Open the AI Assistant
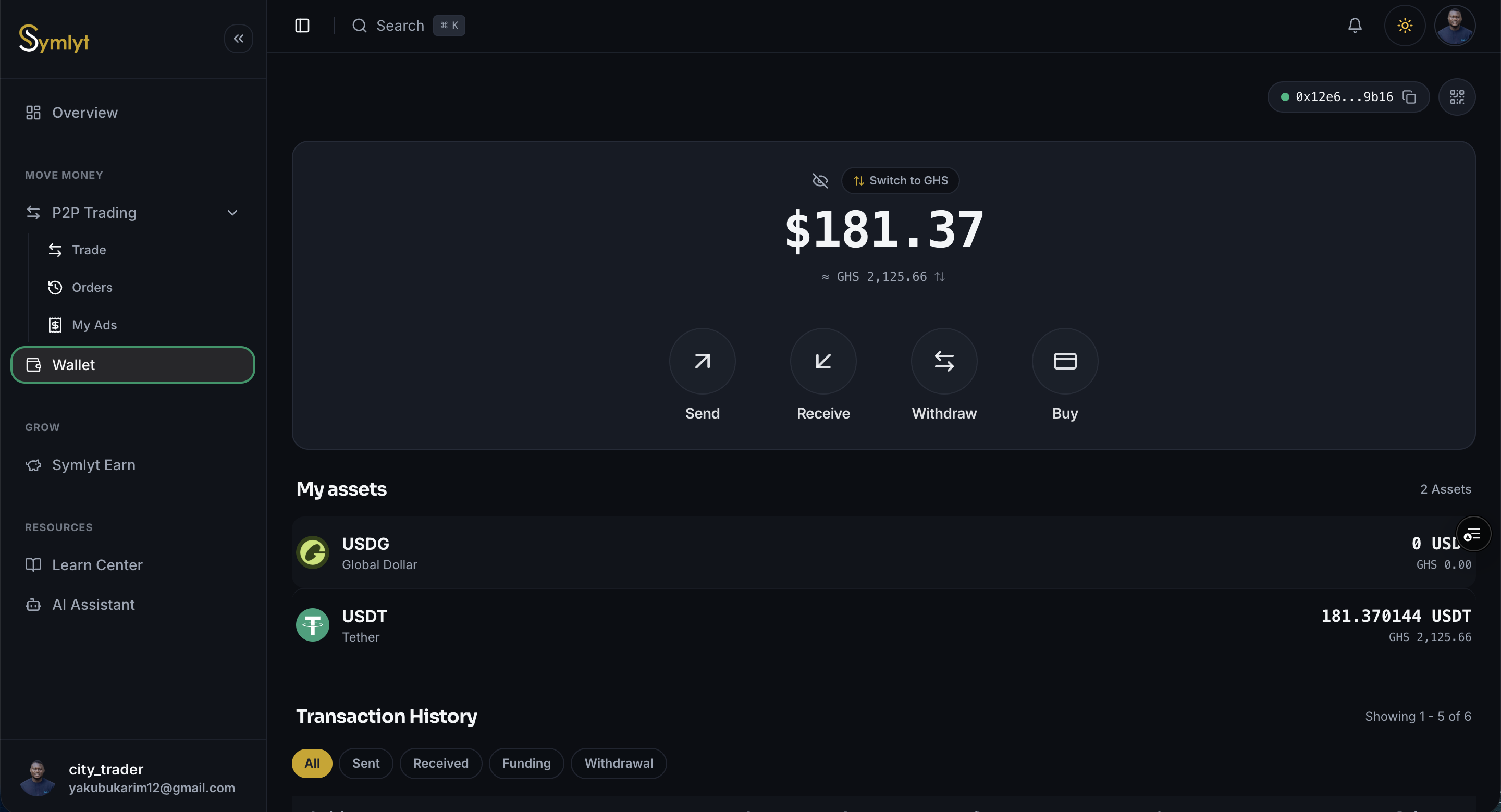Image resolution: width=1501 pixels, height=812 pixels. pyautogui.click(x=133, y=605)
